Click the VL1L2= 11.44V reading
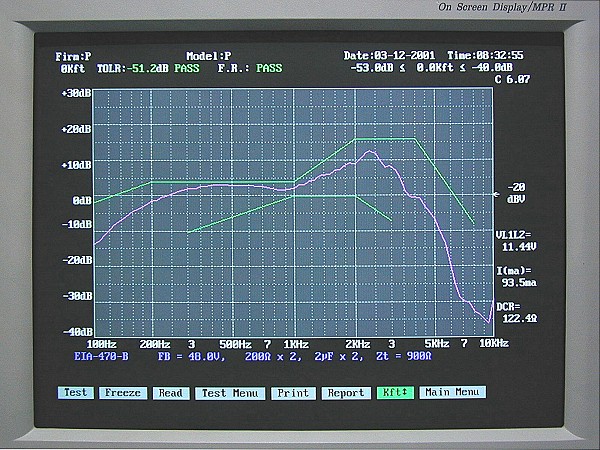The height and width of the screenshot is (450, 600). [x=516, y=241]
